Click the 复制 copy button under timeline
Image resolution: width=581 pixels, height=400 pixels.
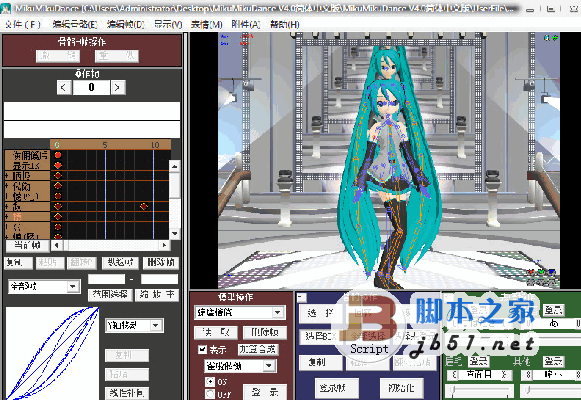18,263
